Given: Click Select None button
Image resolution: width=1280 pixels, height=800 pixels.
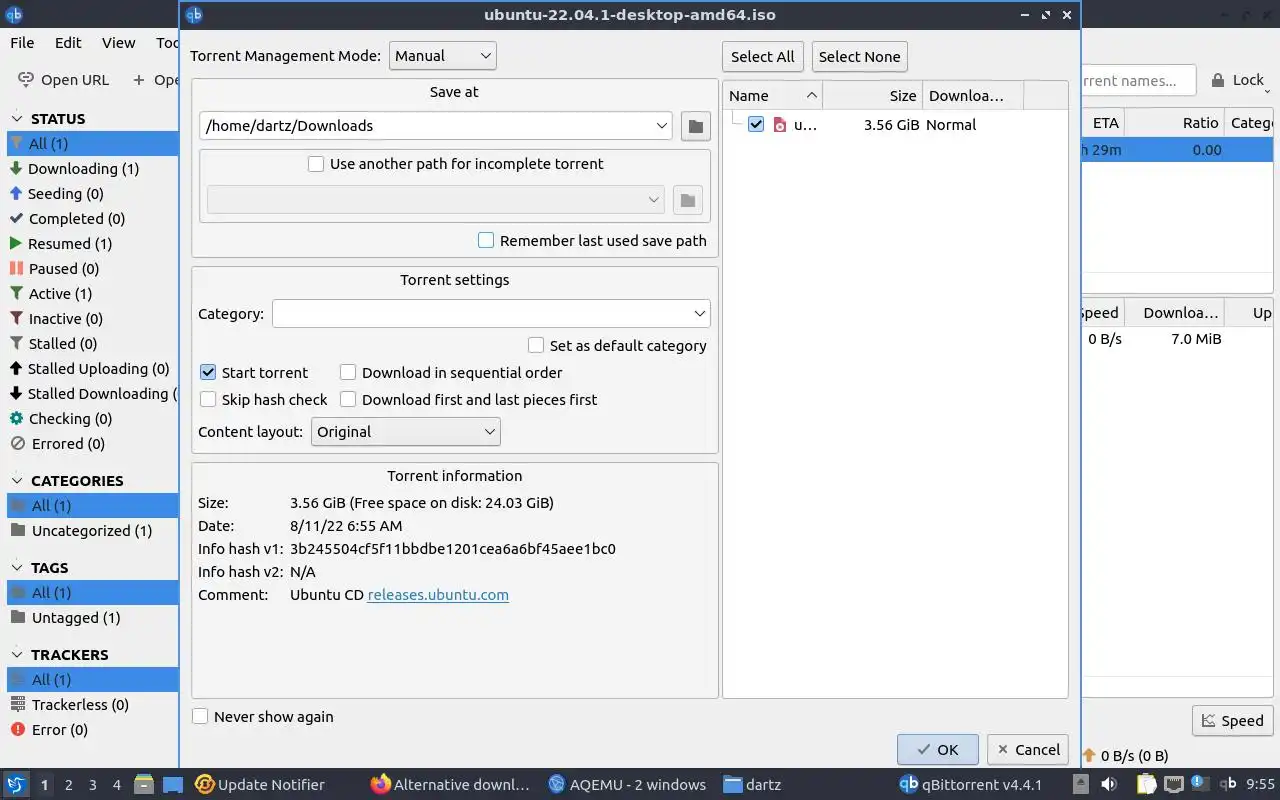Looking at the screenshot, I should click(860, 57).
